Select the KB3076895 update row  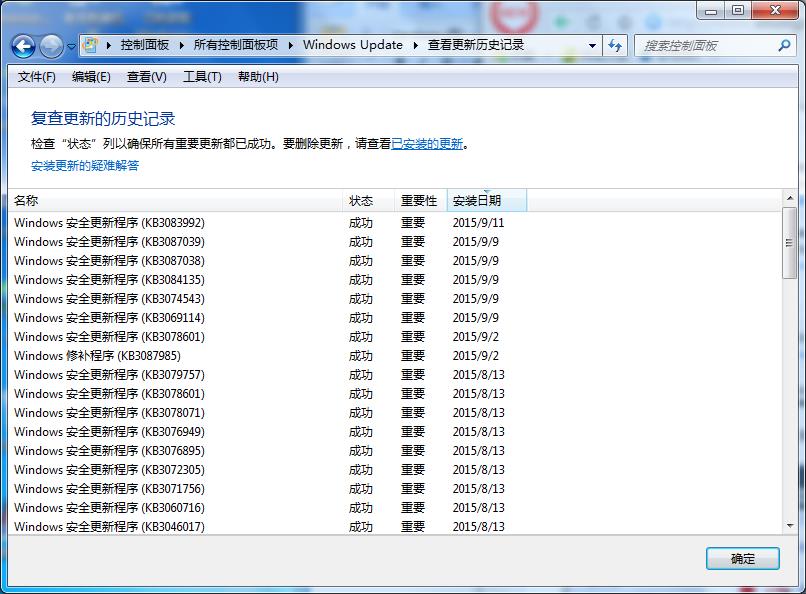click(394, 451)
